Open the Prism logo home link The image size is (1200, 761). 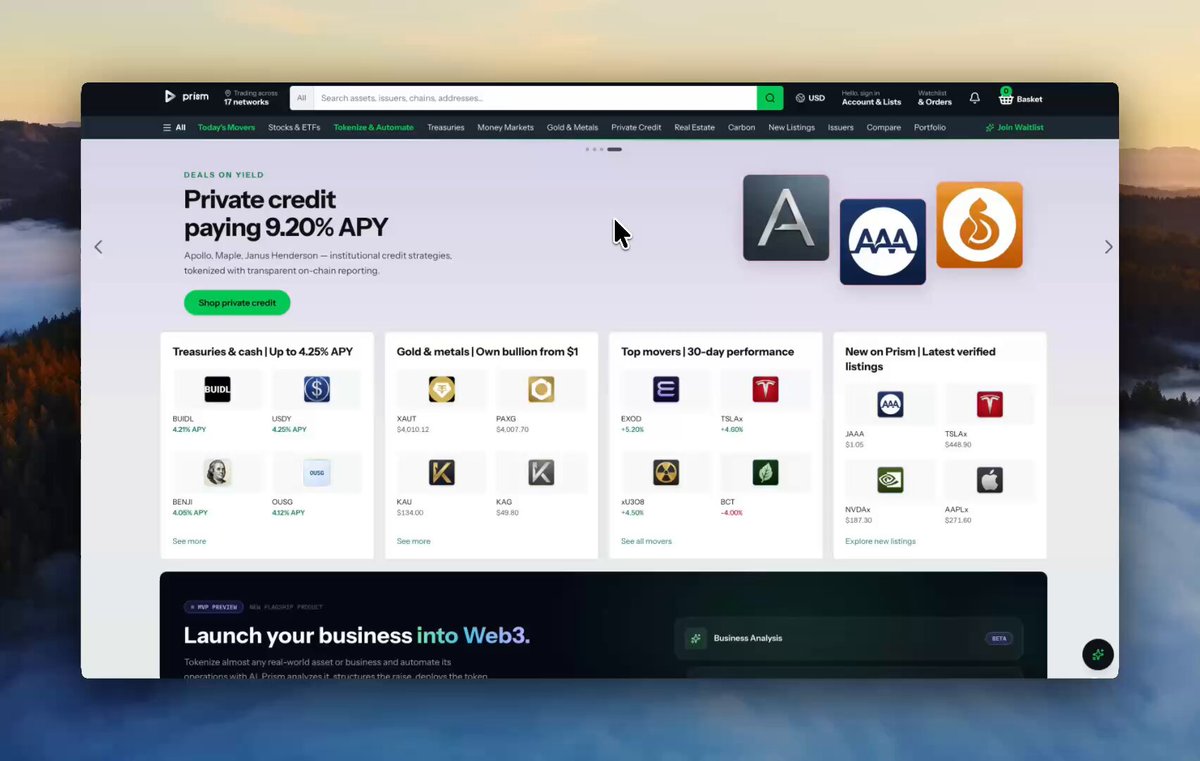pos(187,97)
